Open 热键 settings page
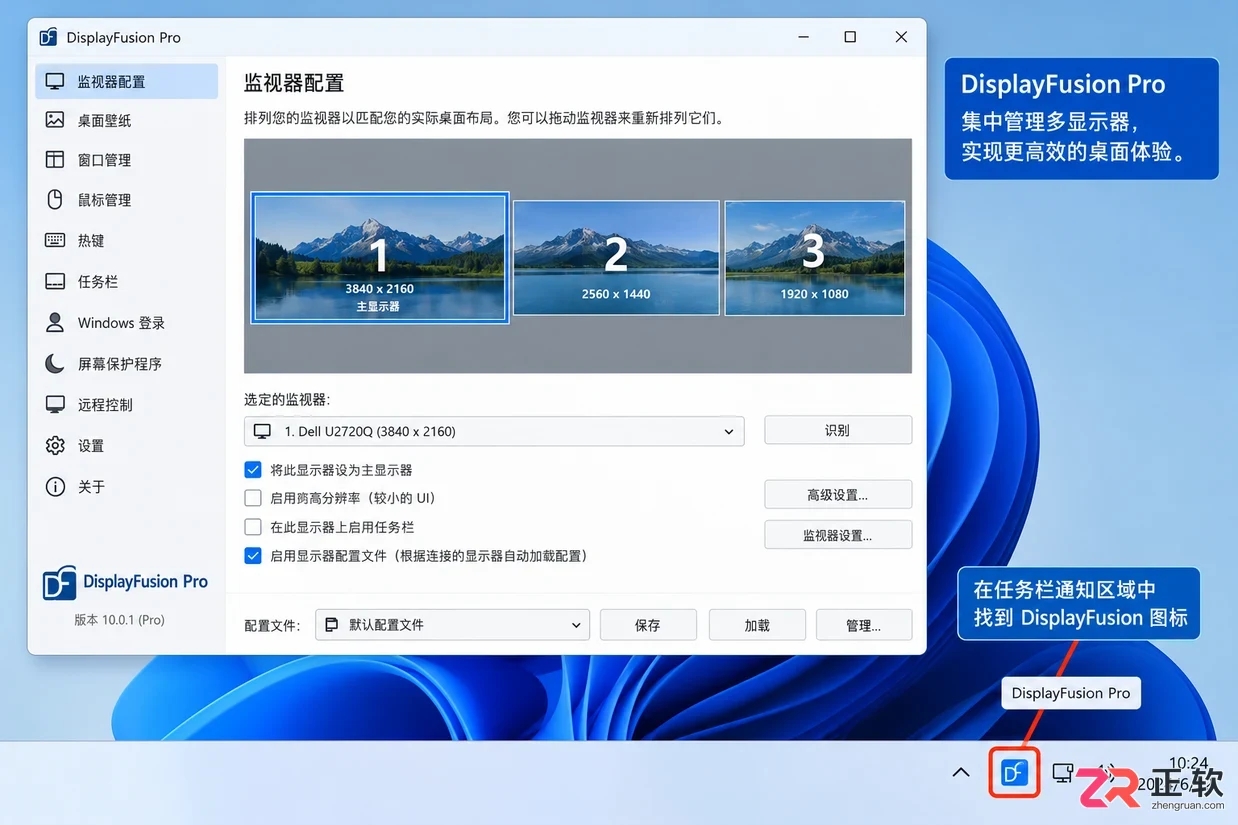 [x=127, y=240]
